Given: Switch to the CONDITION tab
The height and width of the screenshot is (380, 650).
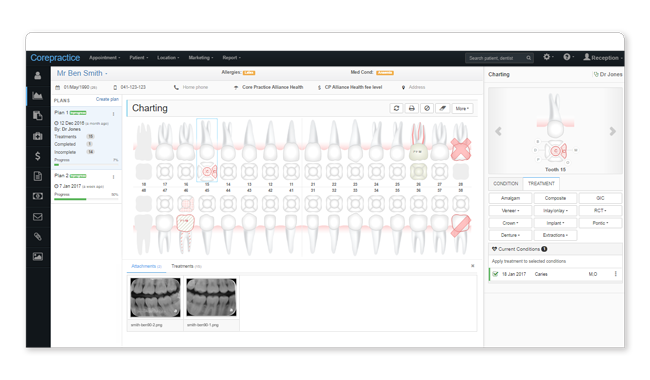Looking at the screenshot, I should point(505,183).
